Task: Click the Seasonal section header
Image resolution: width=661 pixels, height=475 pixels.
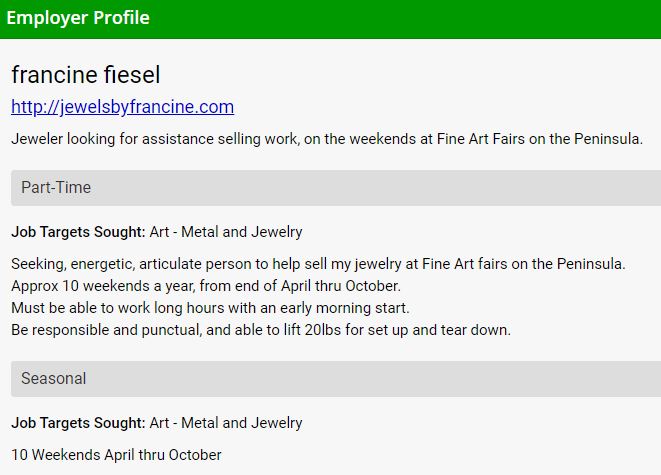Action: pos(54,378)
